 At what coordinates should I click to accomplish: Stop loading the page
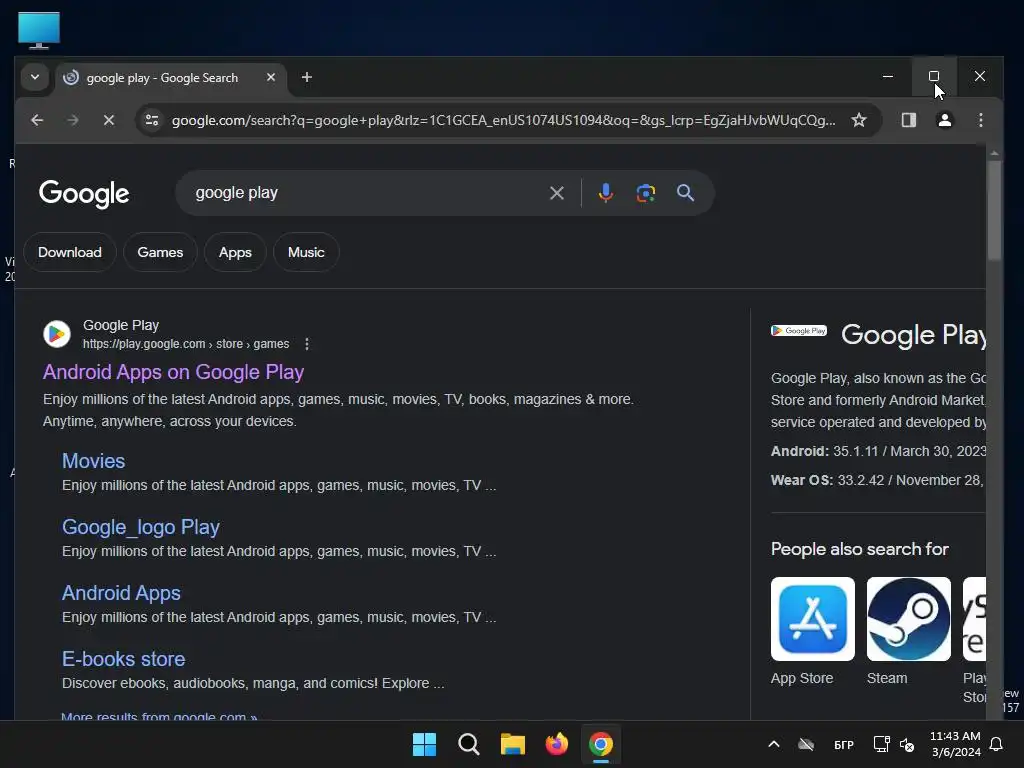109,120
